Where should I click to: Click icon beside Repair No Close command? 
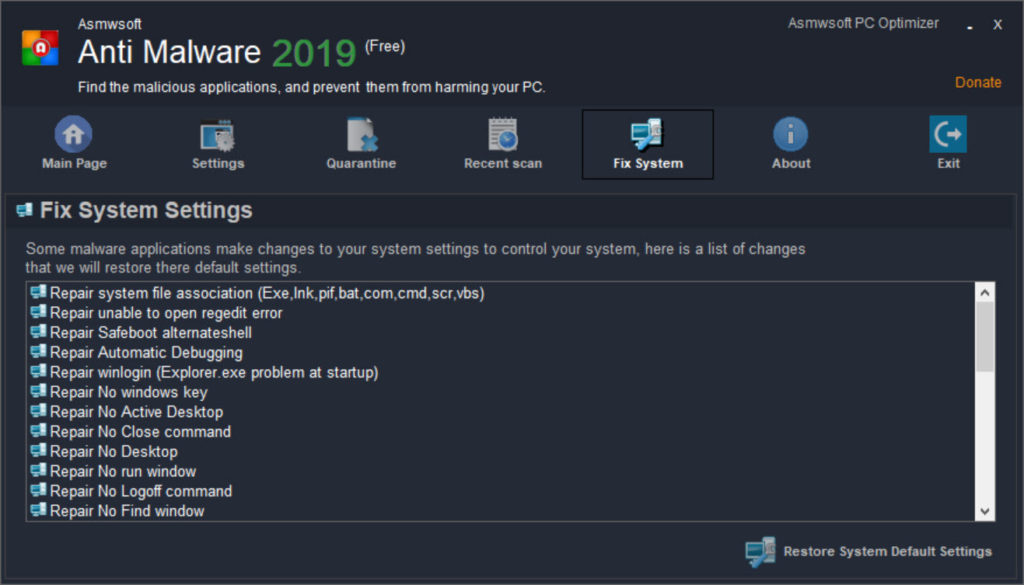click(x=39, y=430)
